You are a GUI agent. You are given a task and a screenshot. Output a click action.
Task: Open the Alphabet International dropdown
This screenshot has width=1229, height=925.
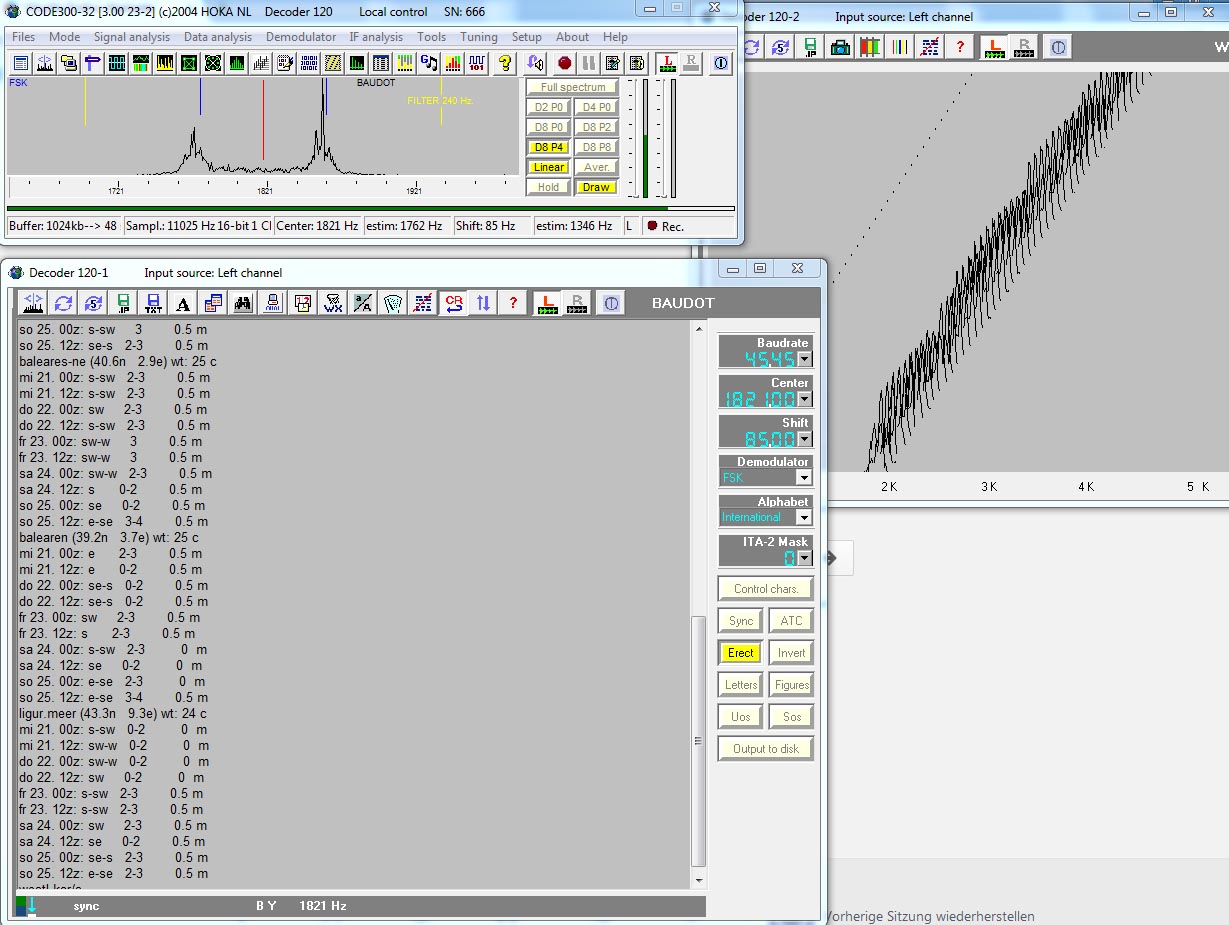pyautogui.click(x=804, y=517)
